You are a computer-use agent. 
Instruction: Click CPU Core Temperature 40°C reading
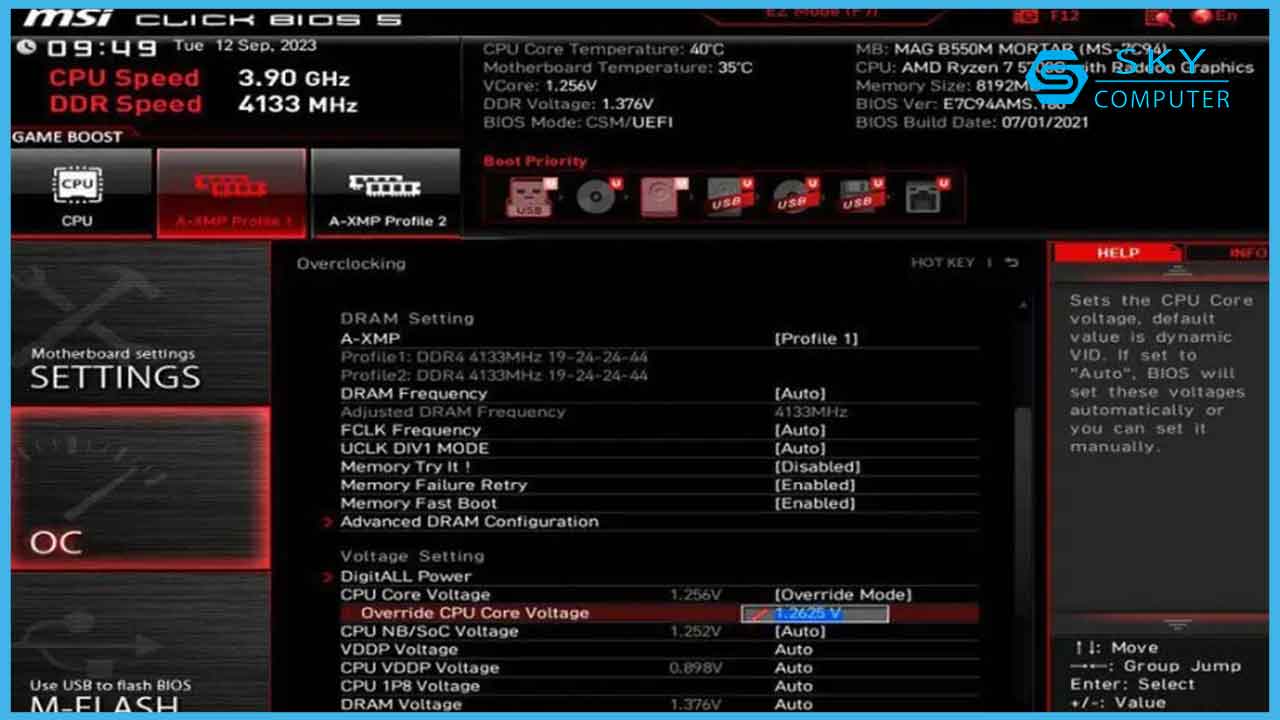(603, 49)
